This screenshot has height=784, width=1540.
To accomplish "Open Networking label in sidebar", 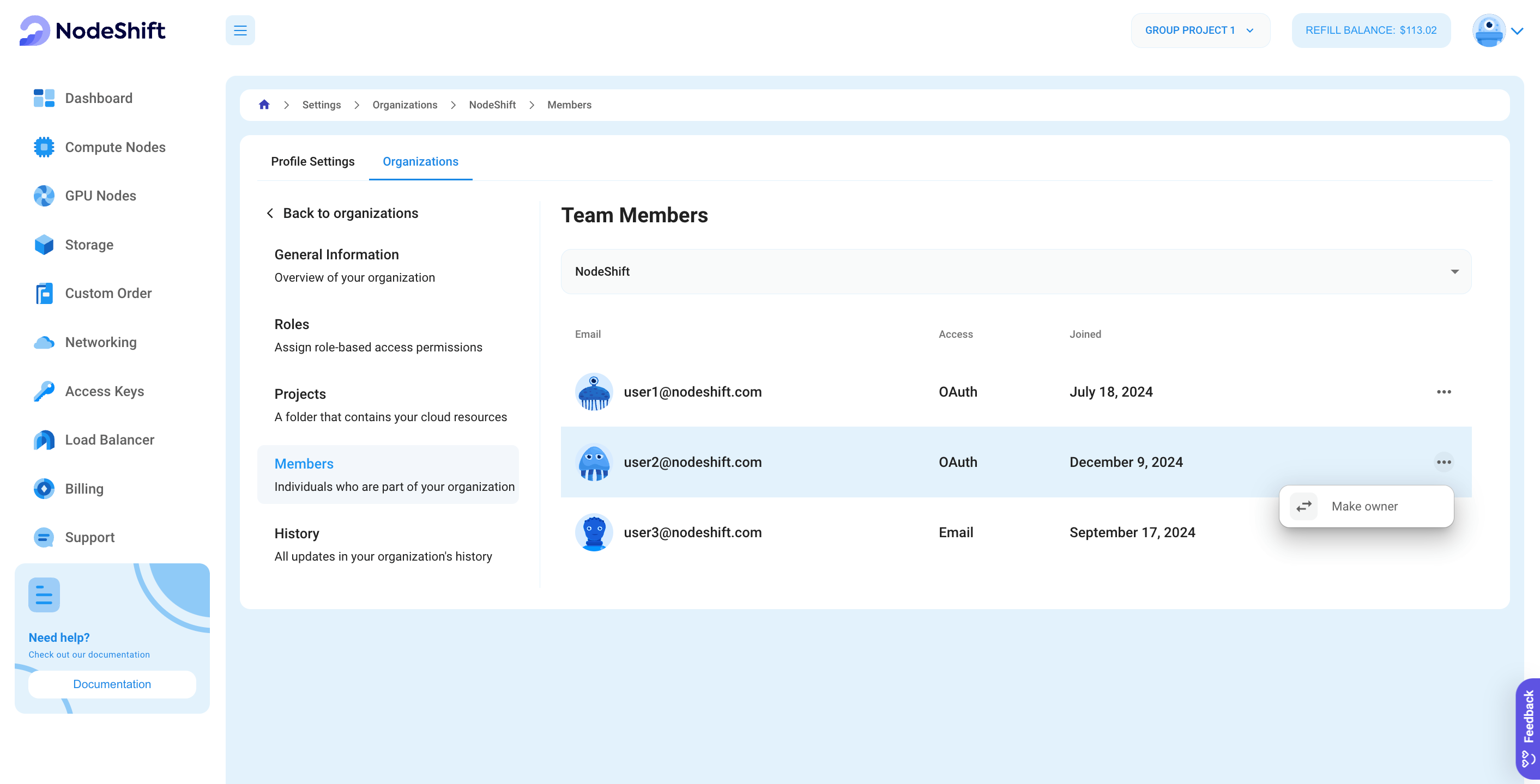I will tap(100, 342).
